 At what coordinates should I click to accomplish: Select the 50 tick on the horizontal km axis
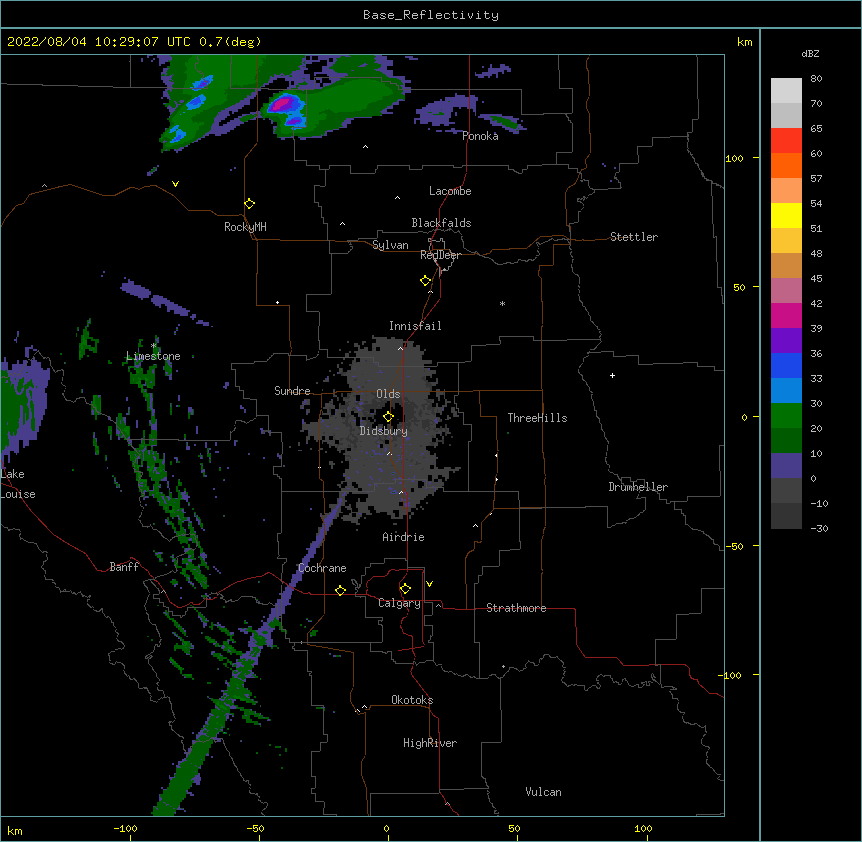pos(514,828)
